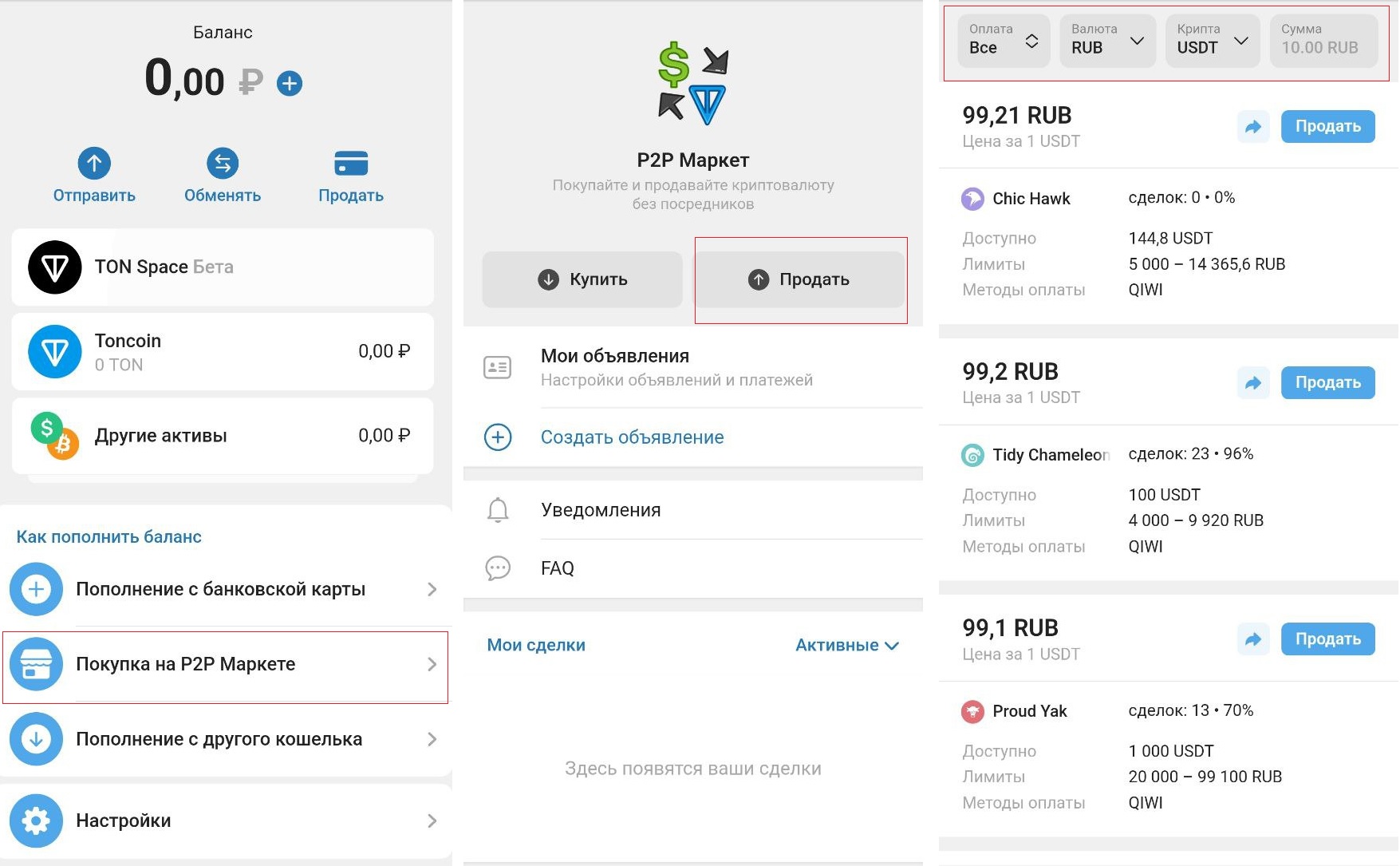Tap Tidy Chameleon avatar icon
Viewport: 1400px width, 866px height.
click(x=972, y=455)
